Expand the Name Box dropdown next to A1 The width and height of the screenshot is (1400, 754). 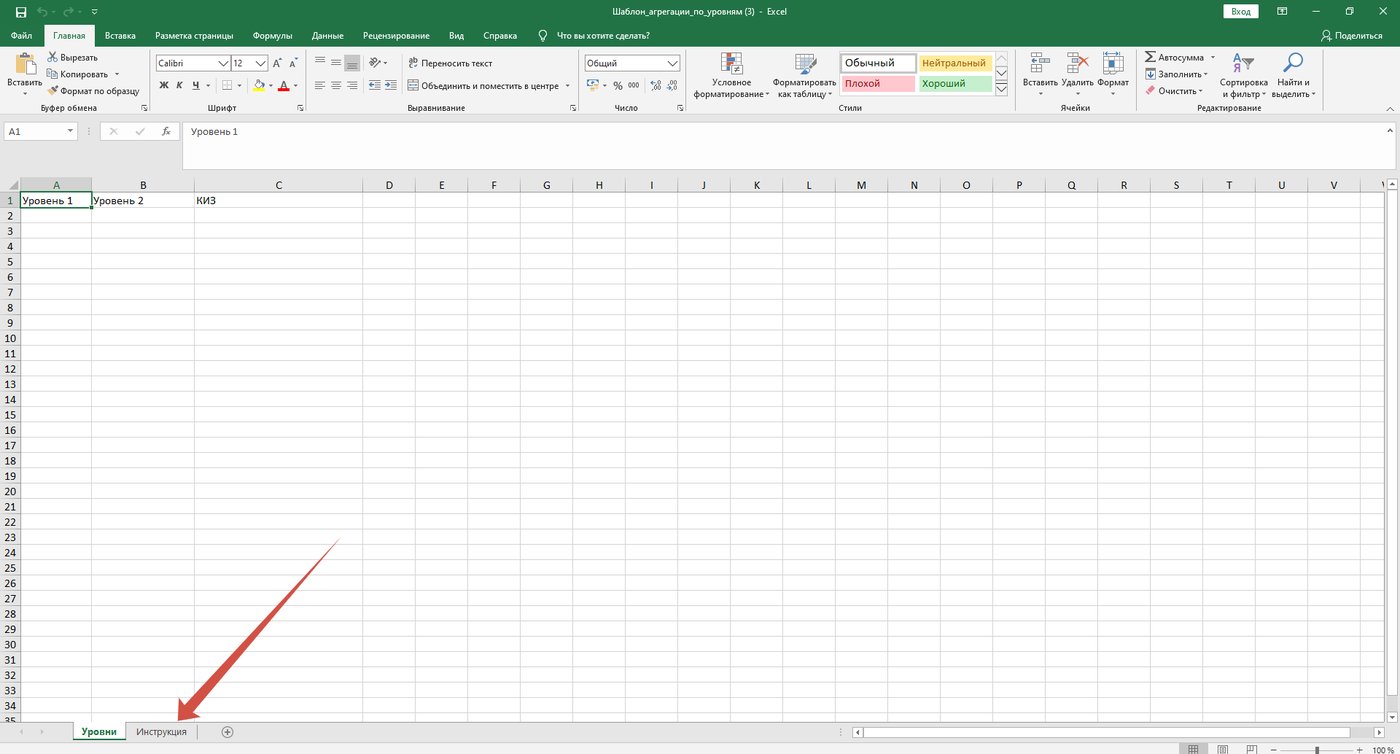70,131
